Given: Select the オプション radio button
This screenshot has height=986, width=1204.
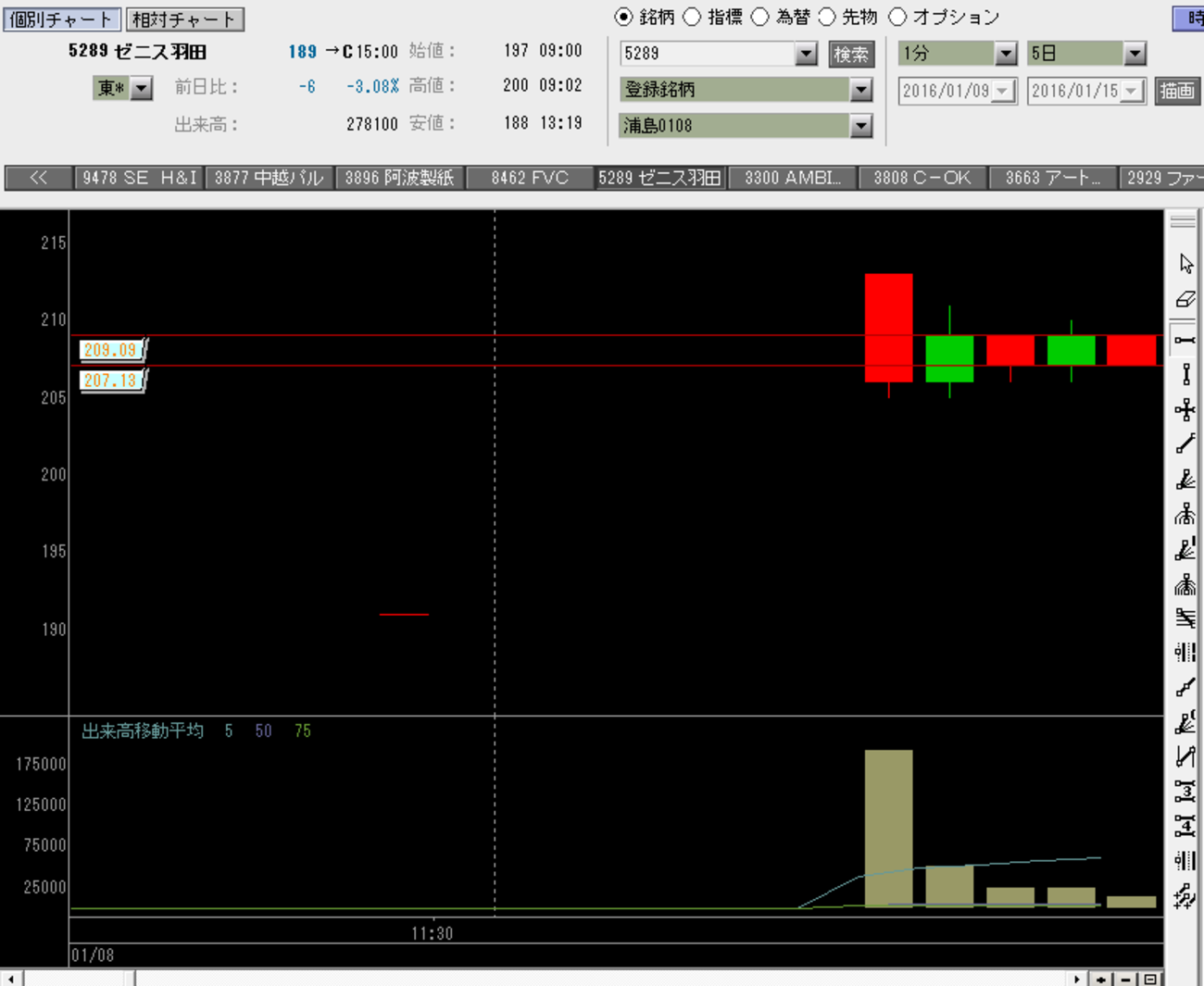Looking at the screenshot, I should (897, 17).
